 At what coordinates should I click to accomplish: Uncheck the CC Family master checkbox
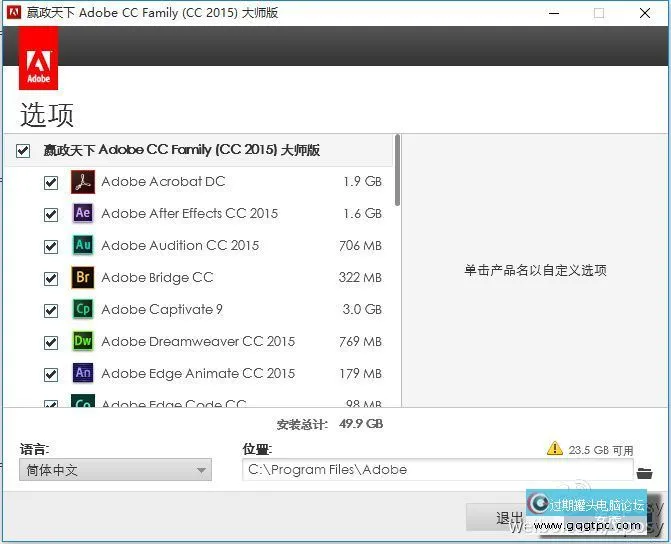click(x=23, y=151)
